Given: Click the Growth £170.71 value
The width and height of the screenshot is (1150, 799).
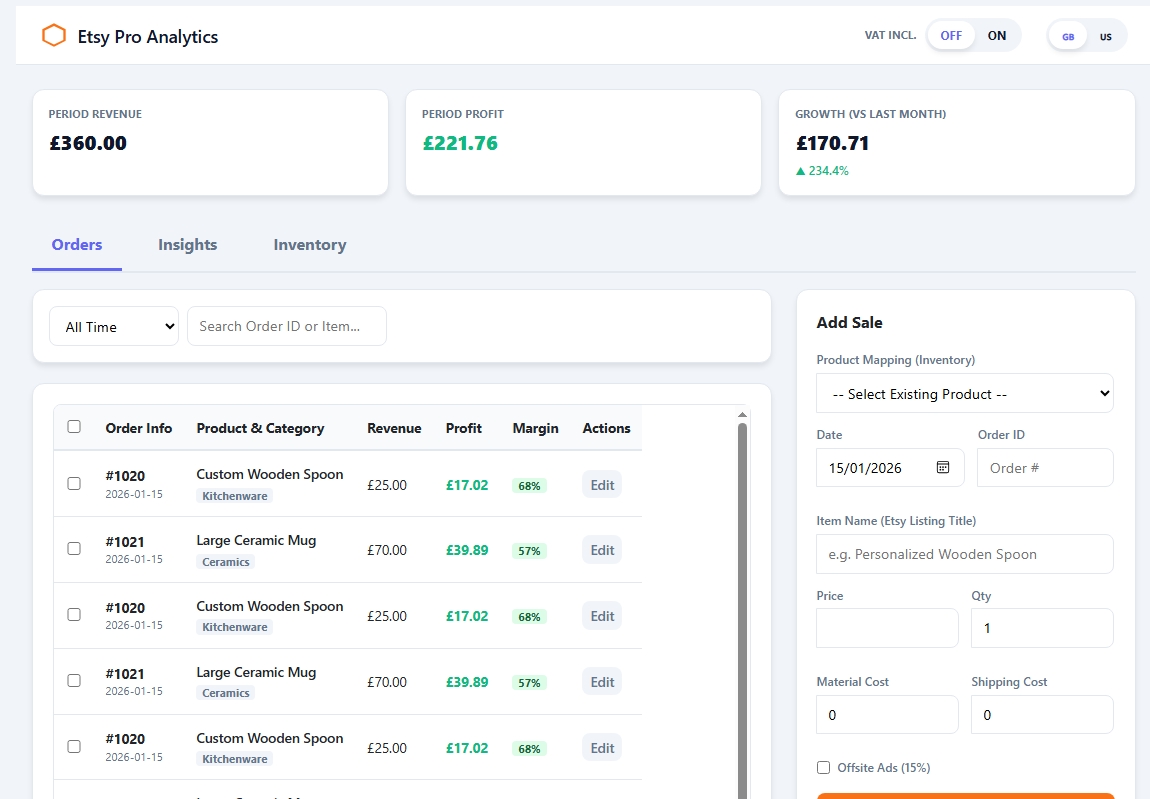Looking at the screenshot, I should click(x=832, y=143).
